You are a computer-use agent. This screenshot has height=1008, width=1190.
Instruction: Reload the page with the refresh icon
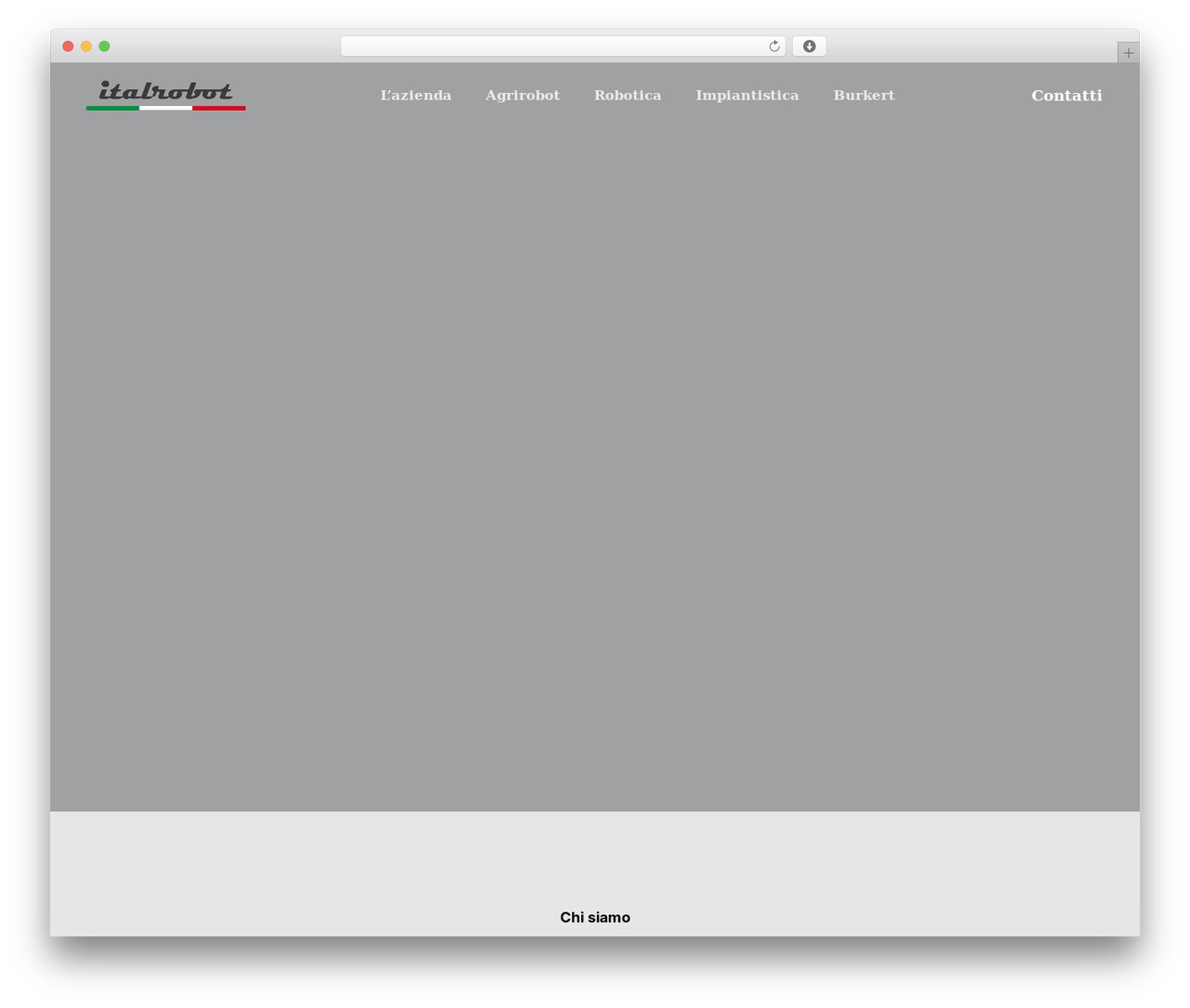(773, 46)
